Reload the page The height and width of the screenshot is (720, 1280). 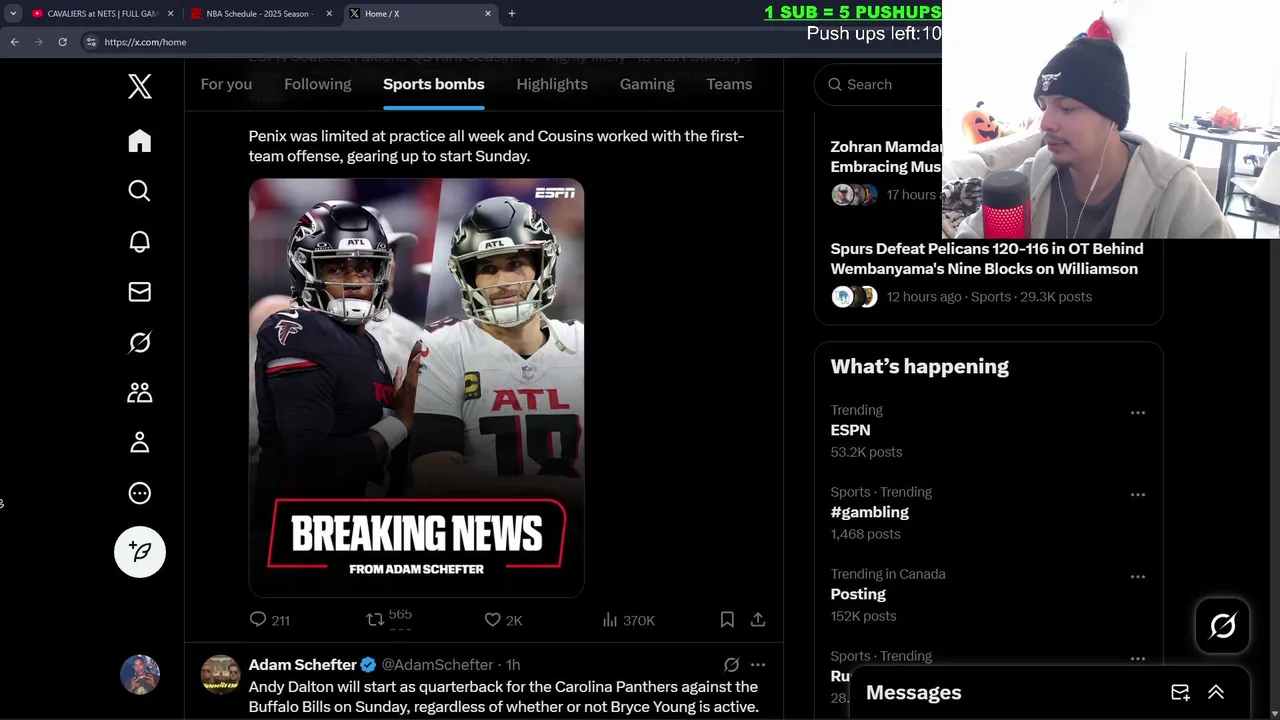click(62, 42)
